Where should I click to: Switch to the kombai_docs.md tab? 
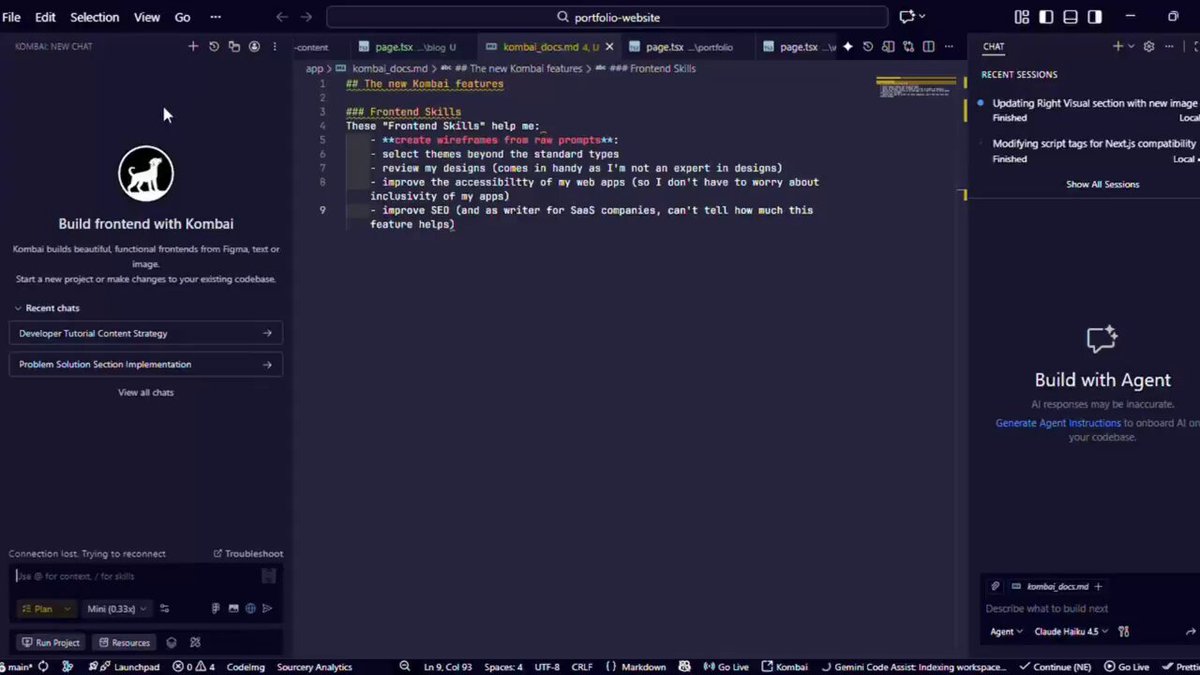pos(548,46)
